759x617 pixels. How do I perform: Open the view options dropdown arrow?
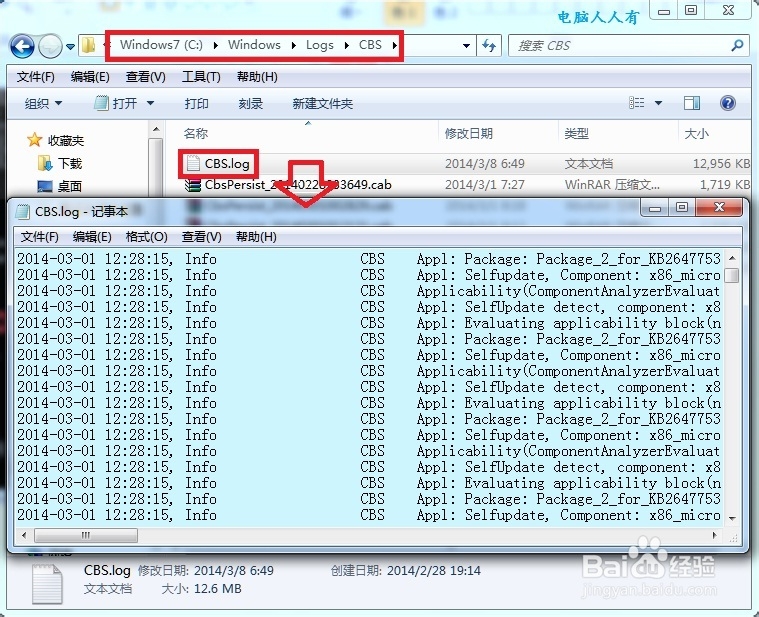[658, 103]
